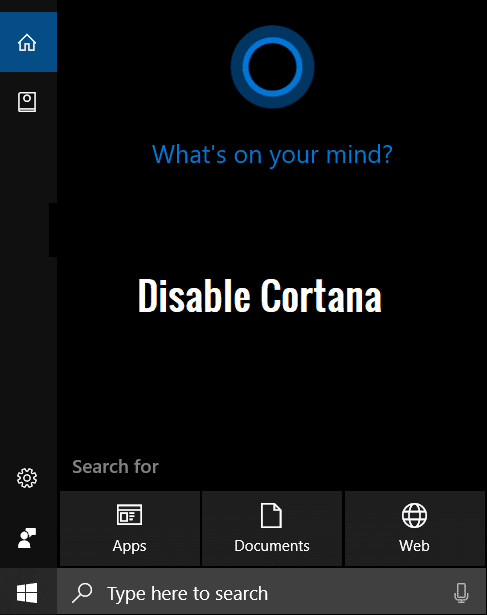
Task: Click the Cortana circle logo
Action: pos(272,67)
